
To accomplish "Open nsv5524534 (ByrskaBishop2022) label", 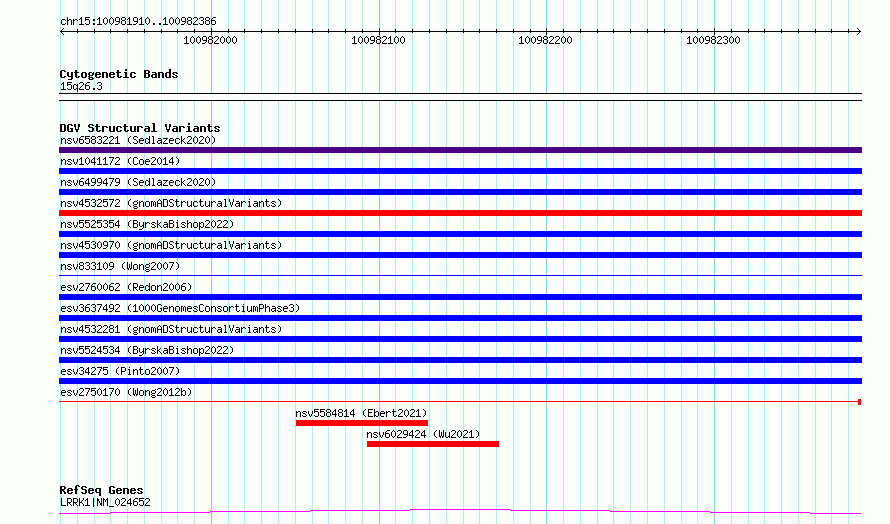I will coord(147,350).
